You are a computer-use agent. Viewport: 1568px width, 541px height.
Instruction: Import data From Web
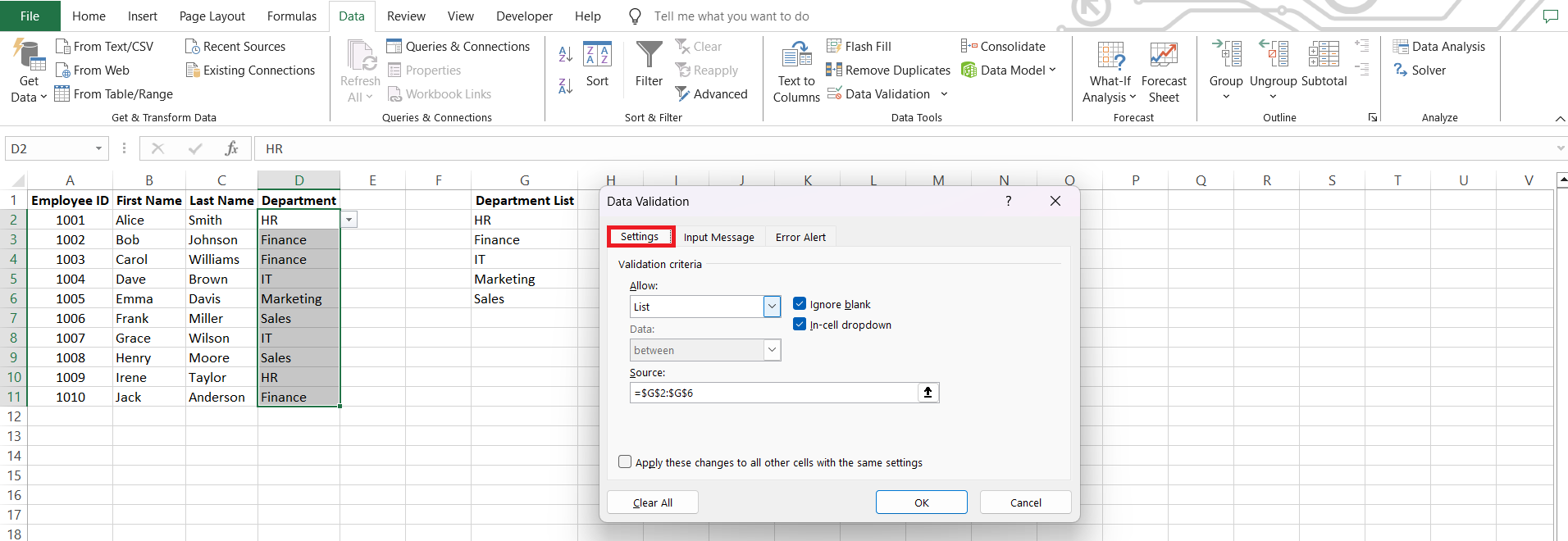coord(92,70)
